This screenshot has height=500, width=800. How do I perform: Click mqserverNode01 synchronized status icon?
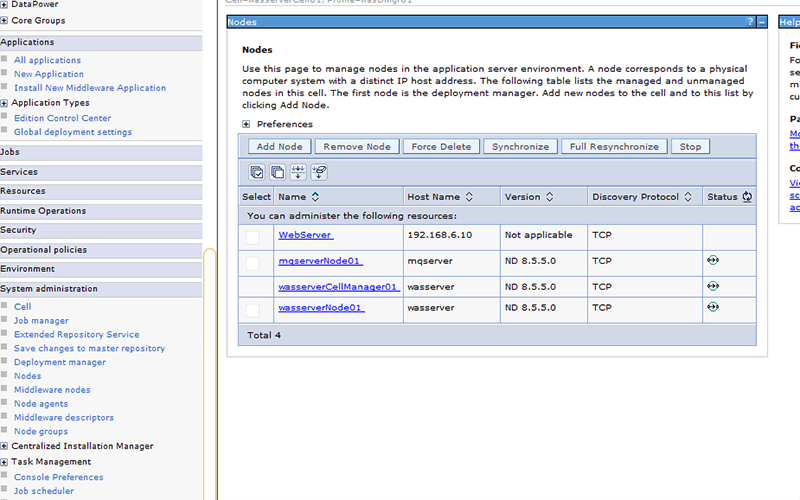point(713,260)
